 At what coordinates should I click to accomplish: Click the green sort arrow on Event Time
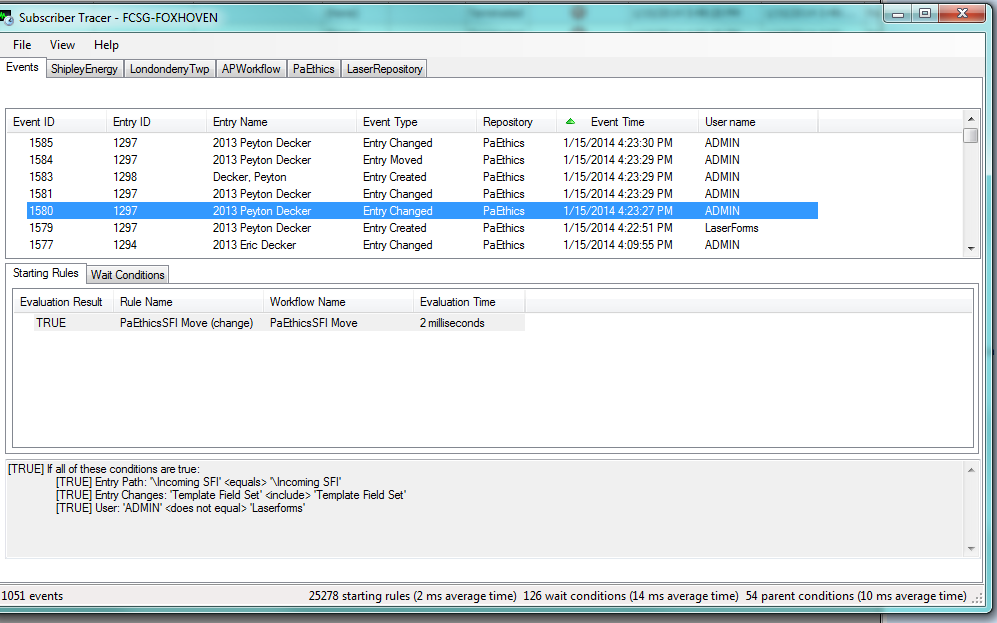tap(570, 121)
